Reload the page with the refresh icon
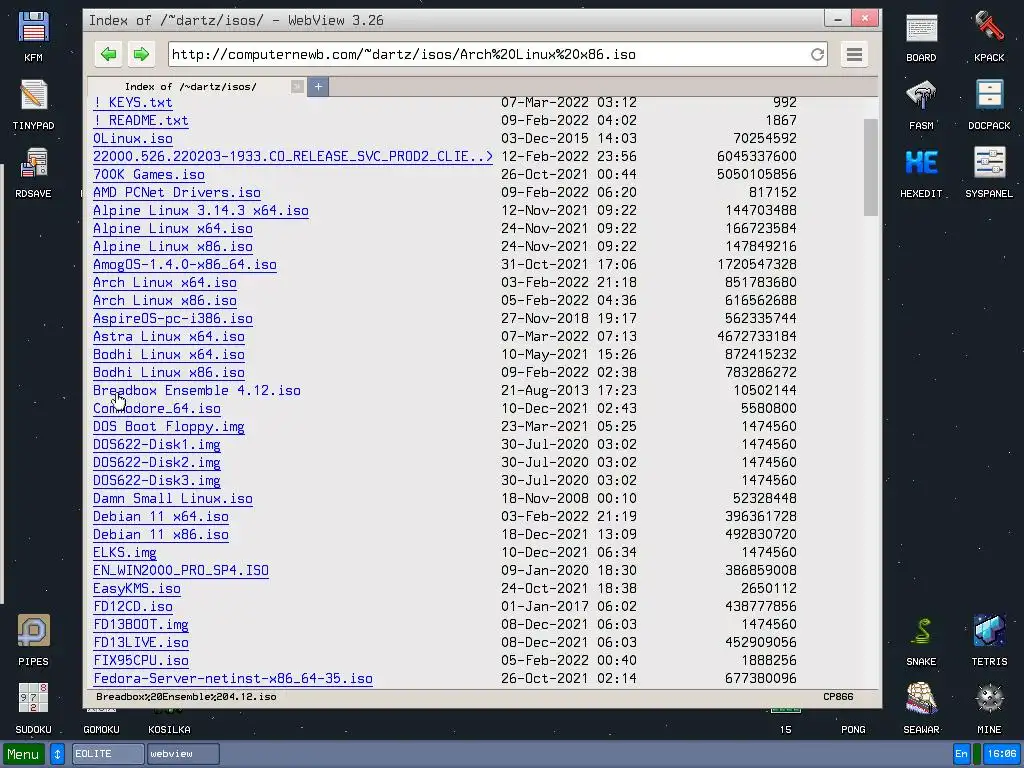The image size is (1024, 768). pos(817,54)
